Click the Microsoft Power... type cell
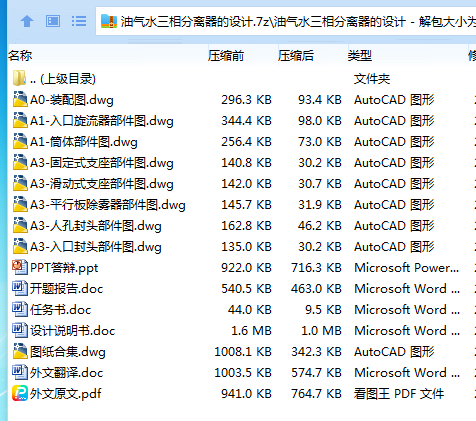Viewport: 476px width, 421px height. [x=407, y=268]
